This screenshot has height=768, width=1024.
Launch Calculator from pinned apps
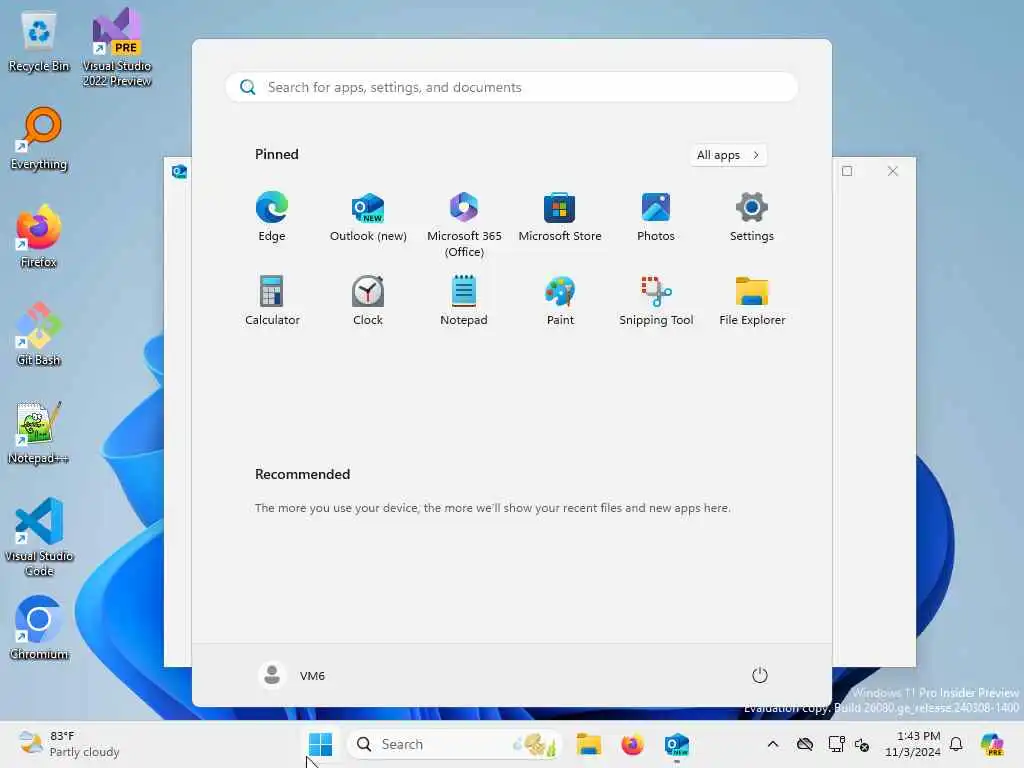coord(272,300)
